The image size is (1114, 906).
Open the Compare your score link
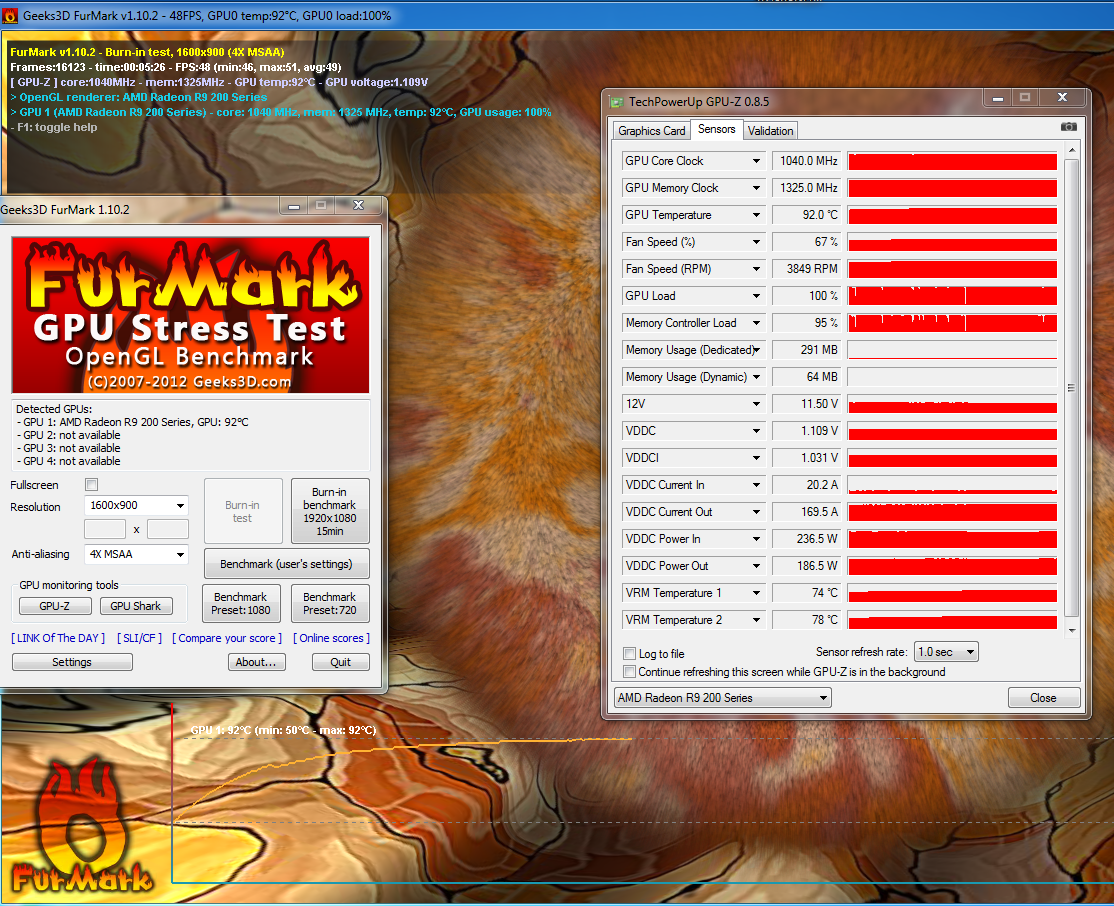227,638
